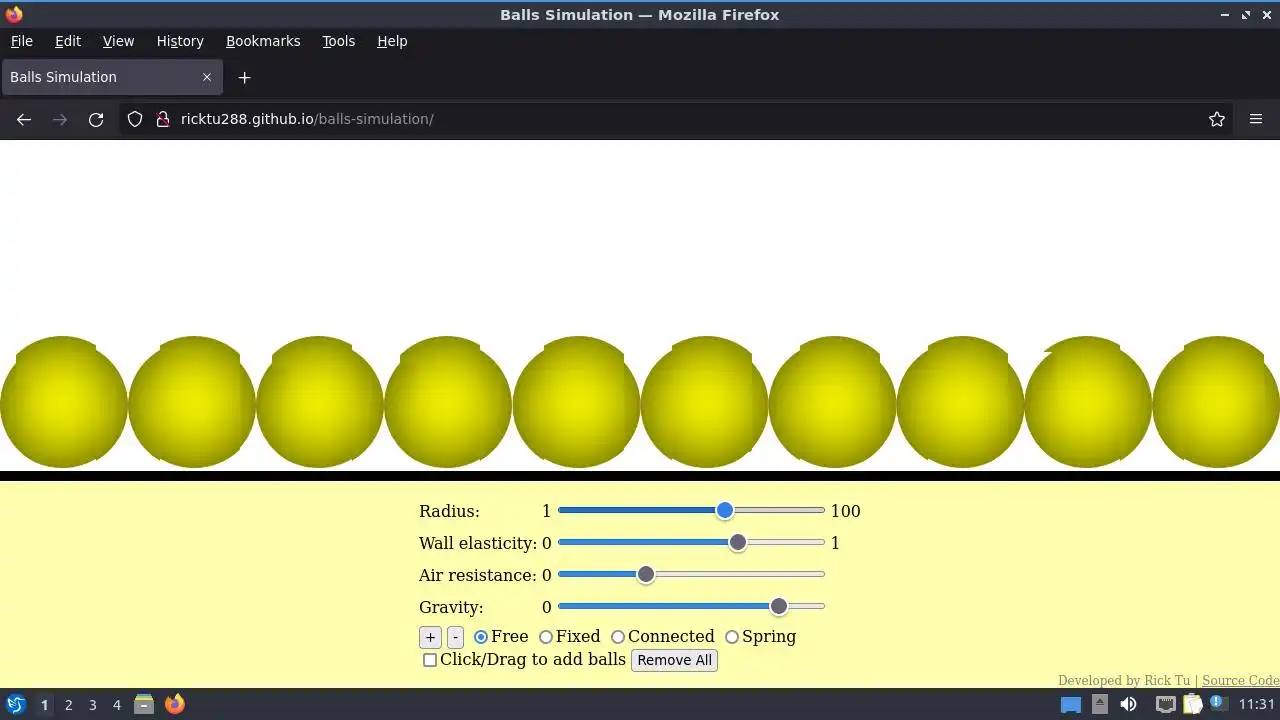Image resolution: width=1280 pixels, height=720 pixels.
Task: Click the Gravity slider
Action: [x=691, y=607]
